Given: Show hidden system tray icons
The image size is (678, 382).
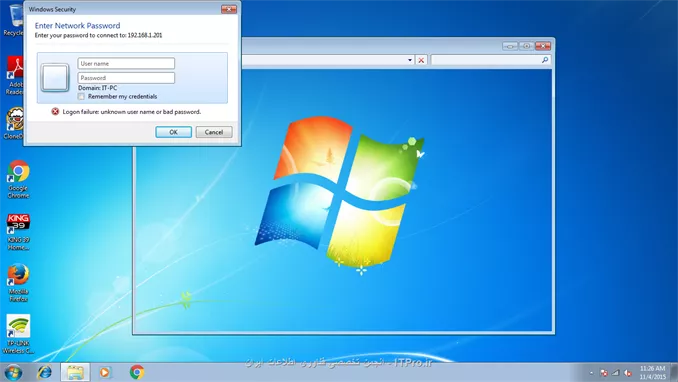Looking at the screenshot, I should 591,373.
